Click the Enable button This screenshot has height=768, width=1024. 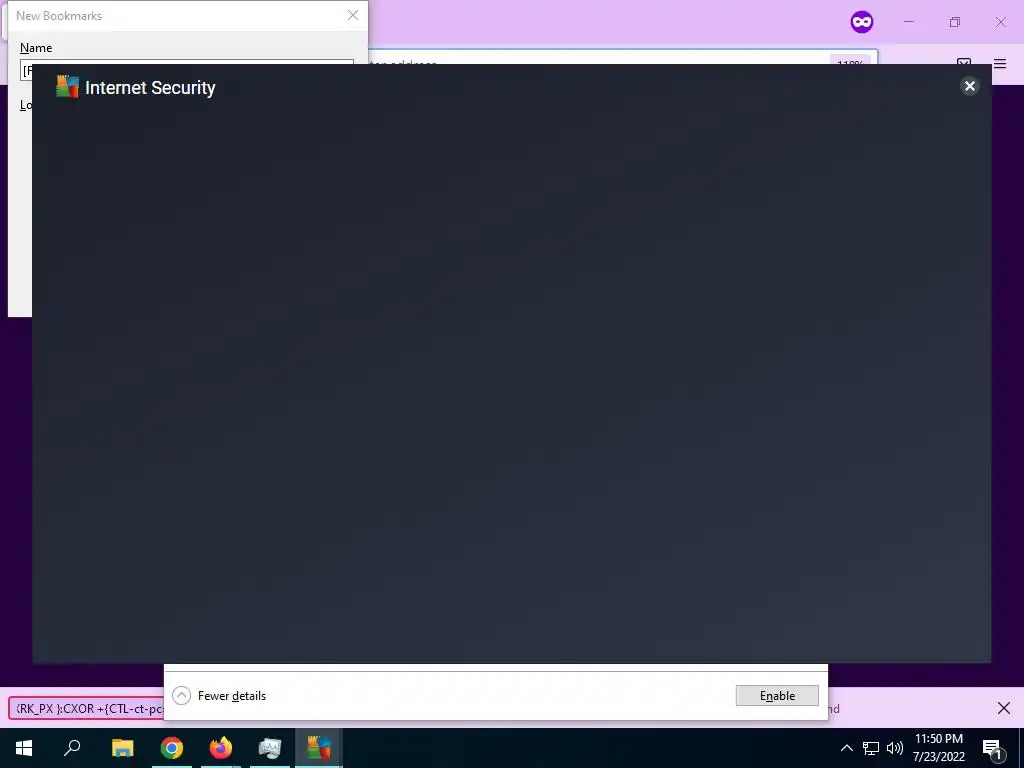click(x=777, y=696)
